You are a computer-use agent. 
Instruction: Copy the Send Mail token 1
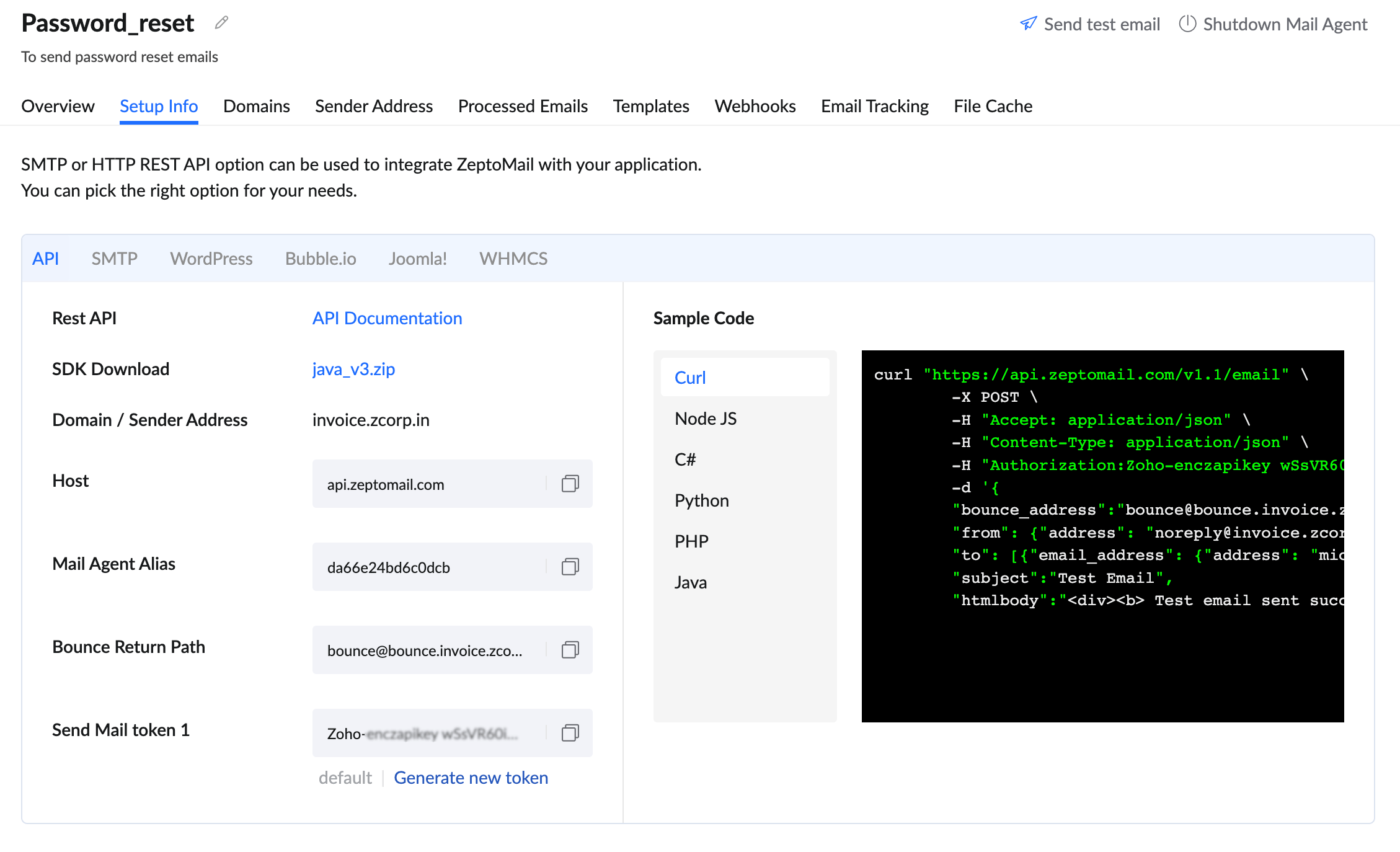click(x=570, y=733)
